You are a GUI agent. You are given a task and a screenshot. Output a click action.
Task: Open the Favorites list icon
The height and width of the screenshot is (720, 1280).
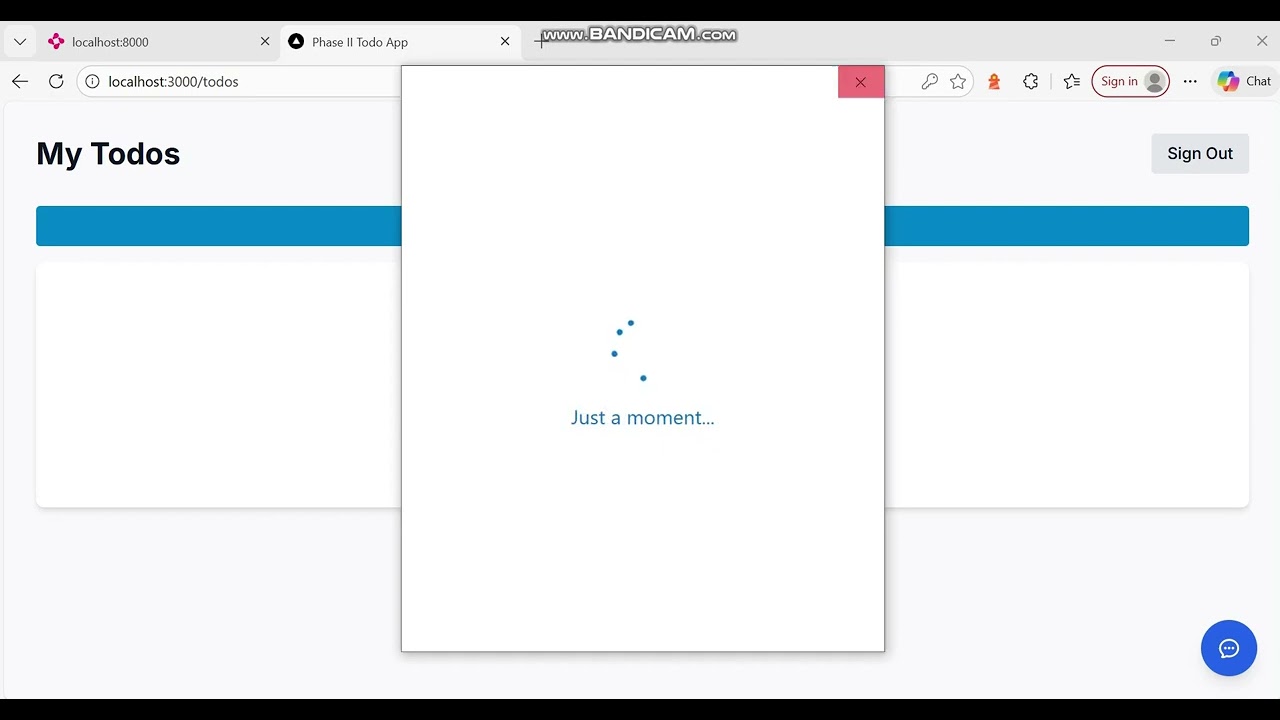coord(1072,82)
